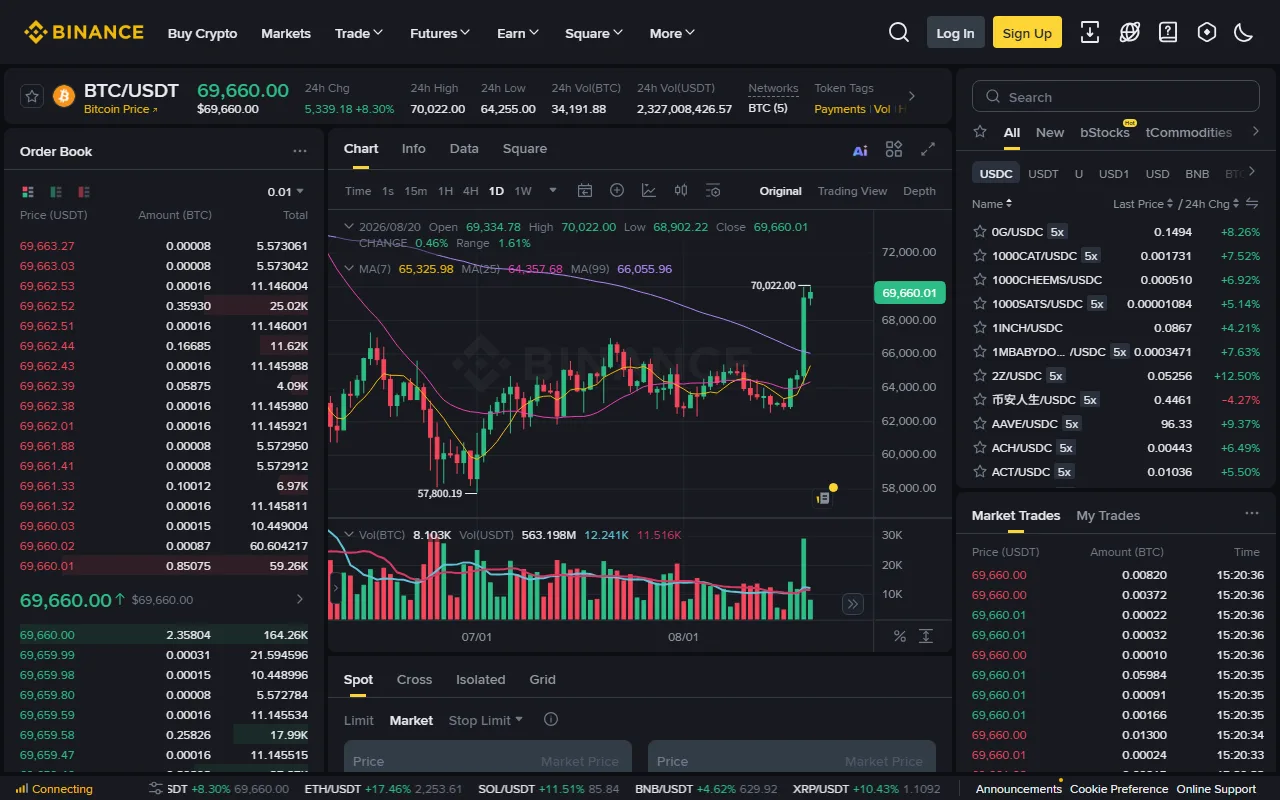Show more quote currency filters arrow
1280x800 pixels.
coord(1253,172)
